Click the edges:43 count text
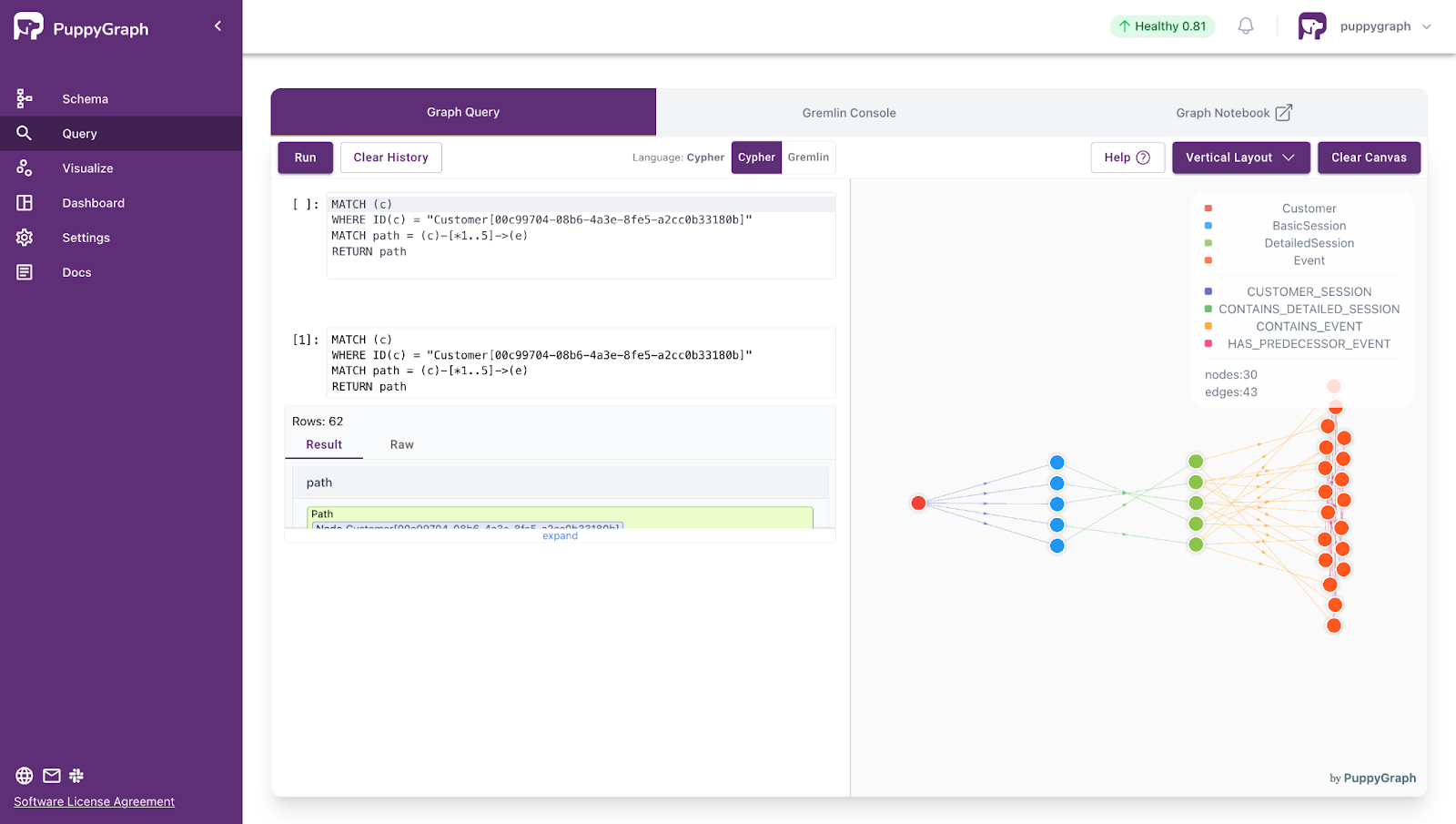The width and height of the screenshot is (1456, 824). [1230, 392]
